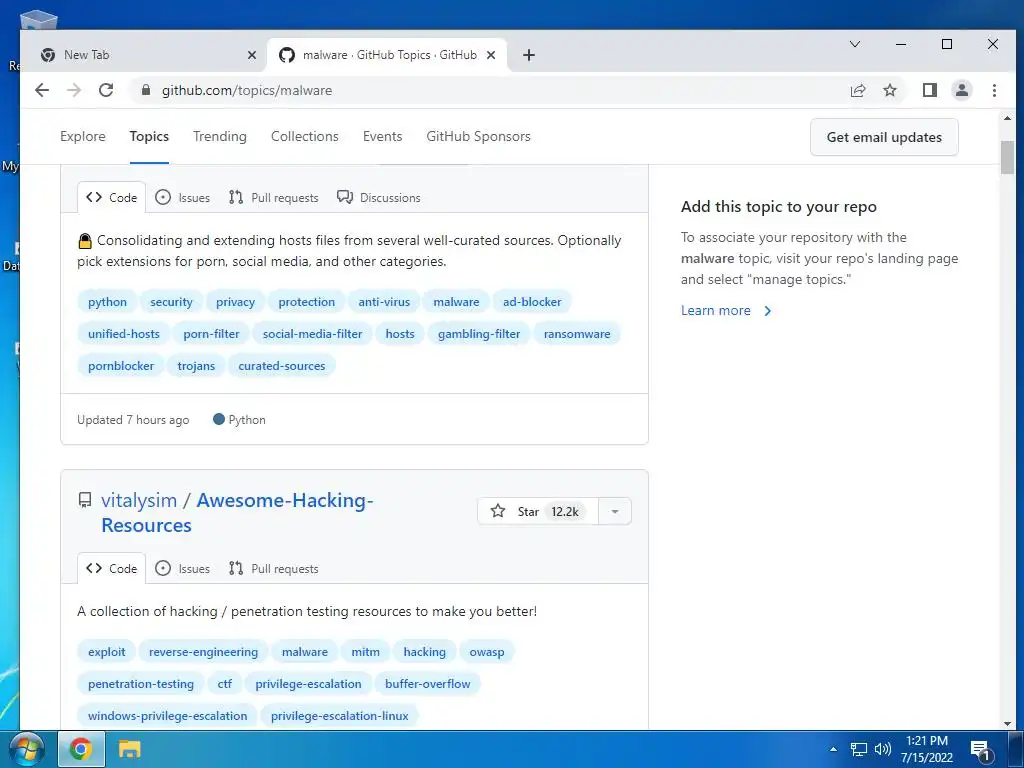1024x768 pixels.
Task: Reload the GitHub topics page
Action: pos(106,90)
